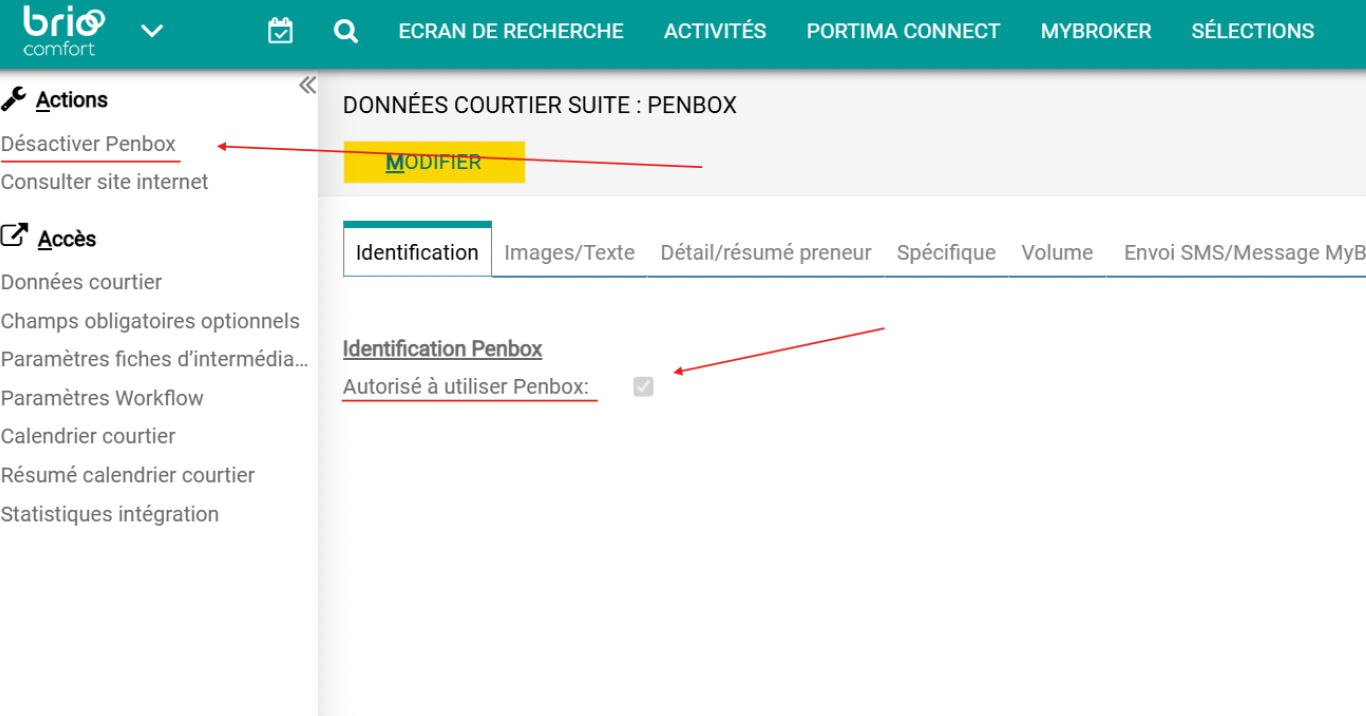Open the MyBroker menu
The image size is (1366, 716).
pyautogui.click(x=1096, y=31)
